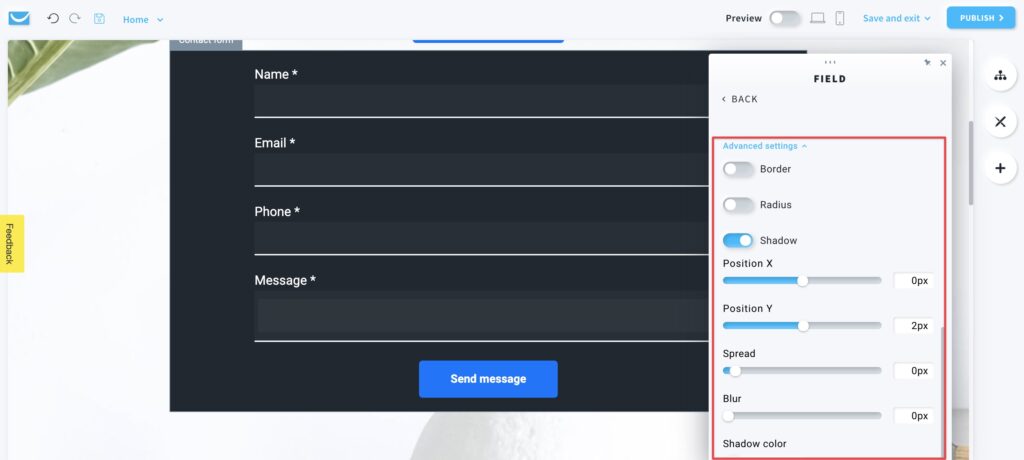The width and height of the screenshot is (1024, 460).
Task: Disable the Shadow toggle
Action: (738, 240)
